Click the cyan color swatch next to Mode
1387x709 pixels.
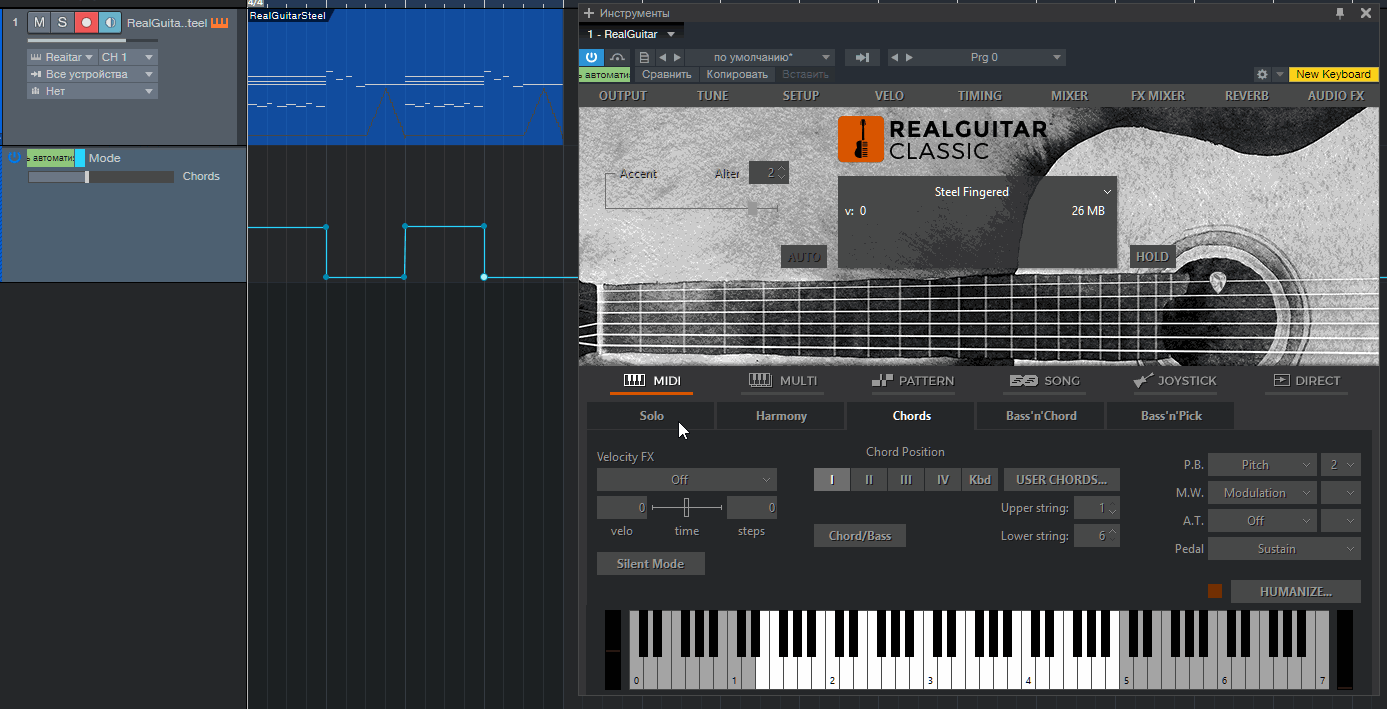coord(80,158)
